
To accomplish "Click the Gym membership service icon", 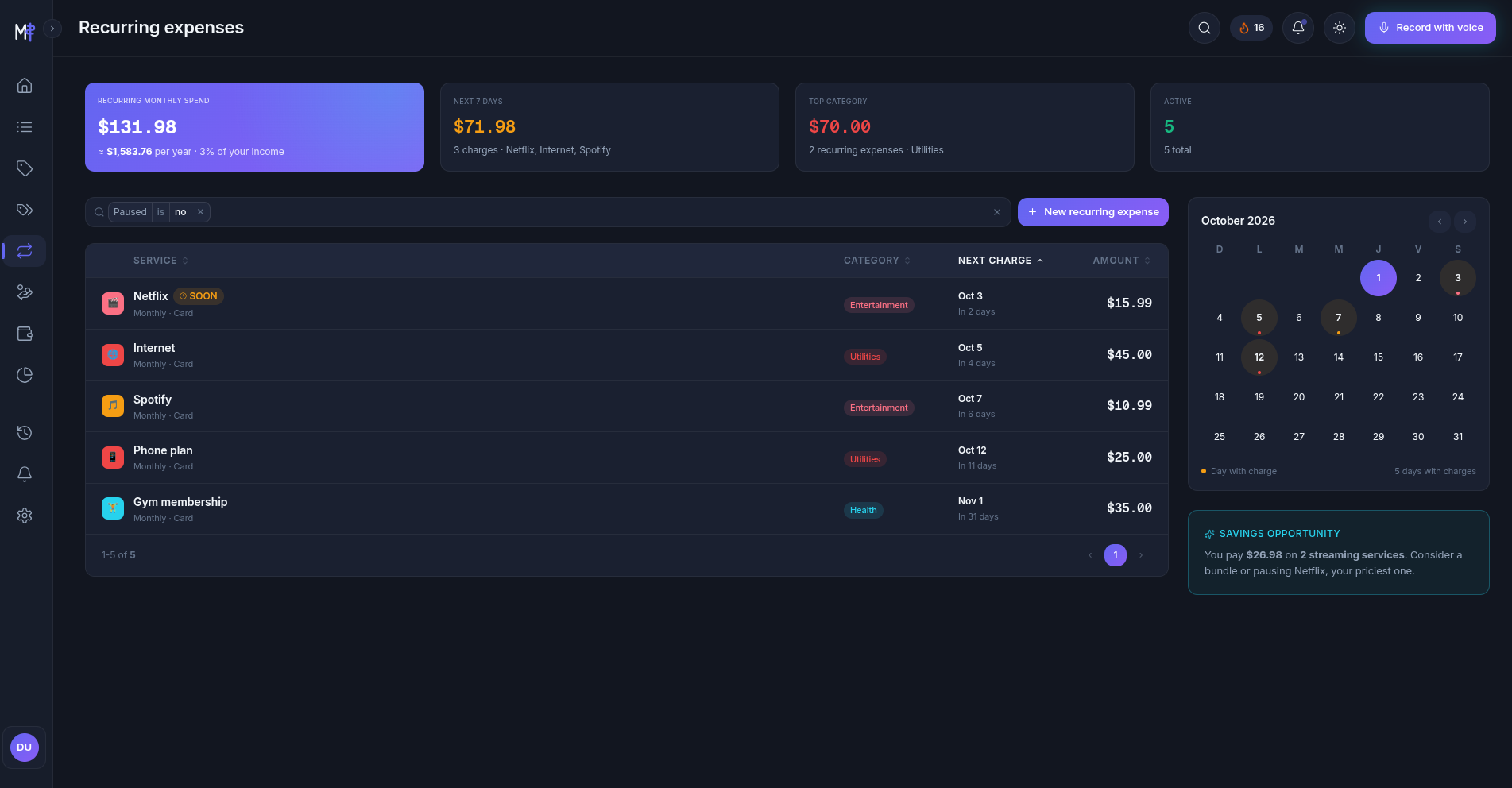I will click(113, 508).
